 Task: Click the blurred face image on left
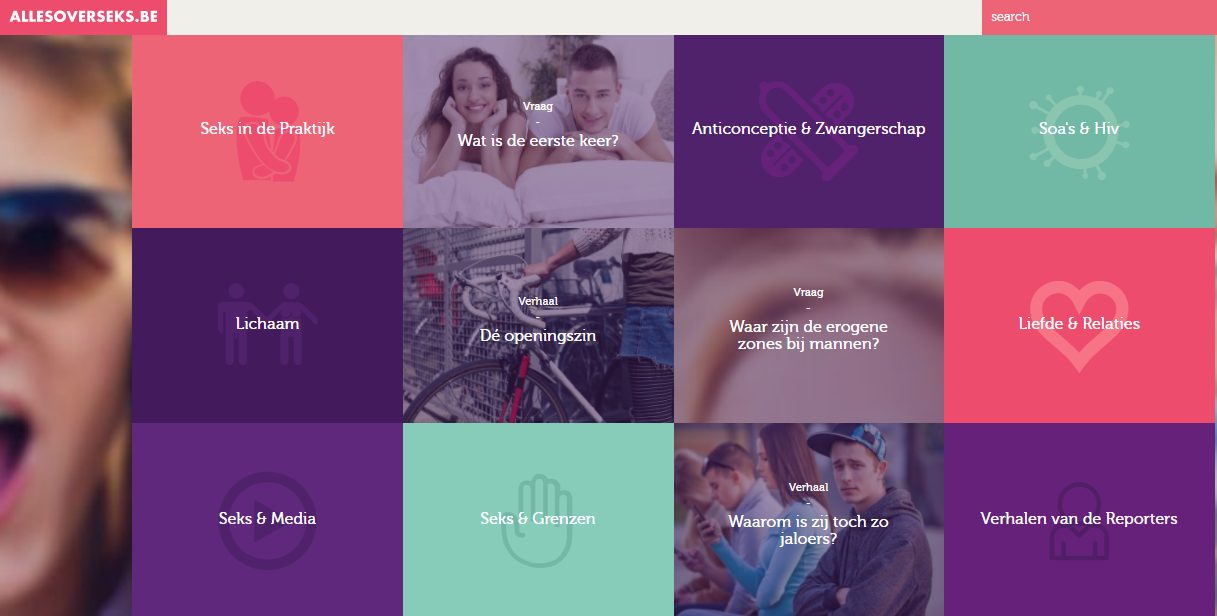click(66, 325)
